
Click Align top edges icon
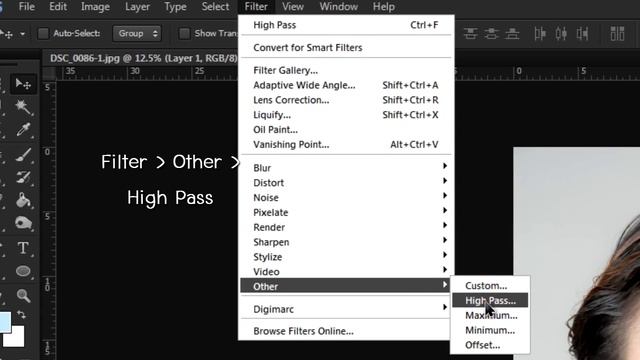(x=471, y=33)
